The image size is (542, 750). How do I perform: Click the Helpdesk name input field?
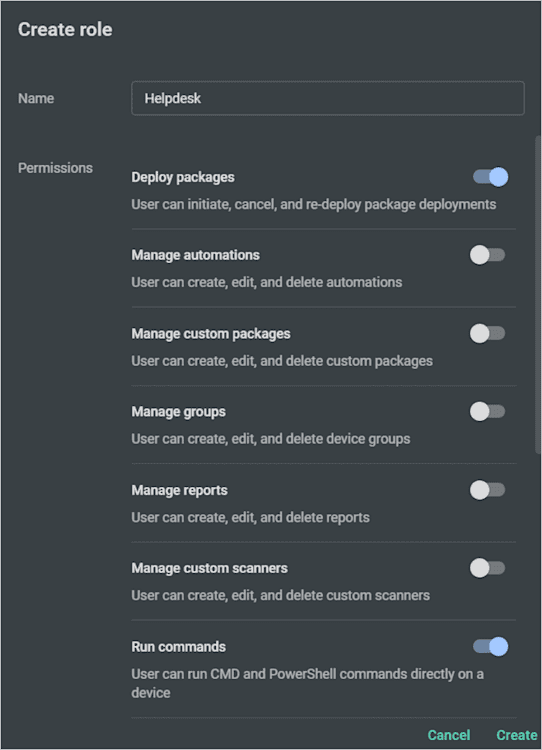click(328, 99)
